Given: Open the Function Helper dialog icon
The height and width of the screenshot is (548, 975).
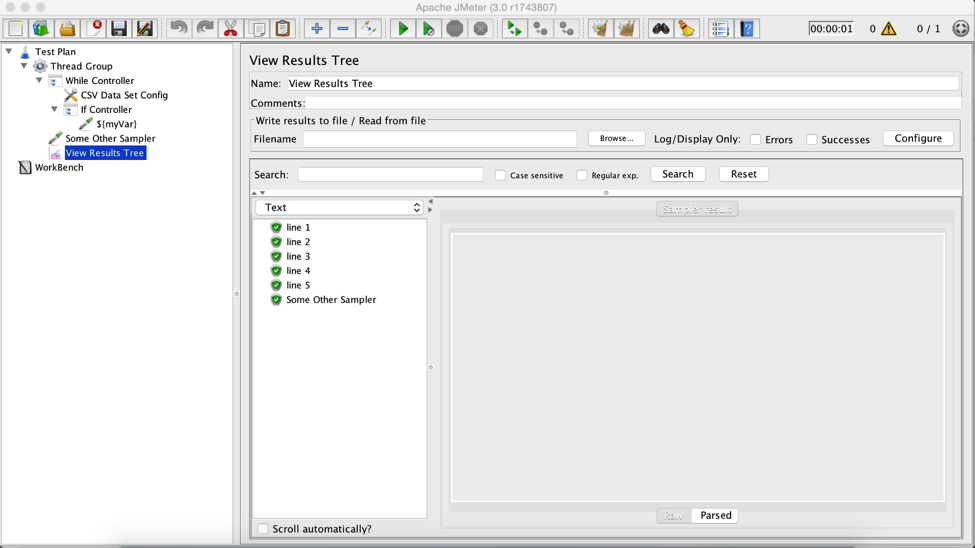Looking at the screenshot, I should (x=720, y=29).
